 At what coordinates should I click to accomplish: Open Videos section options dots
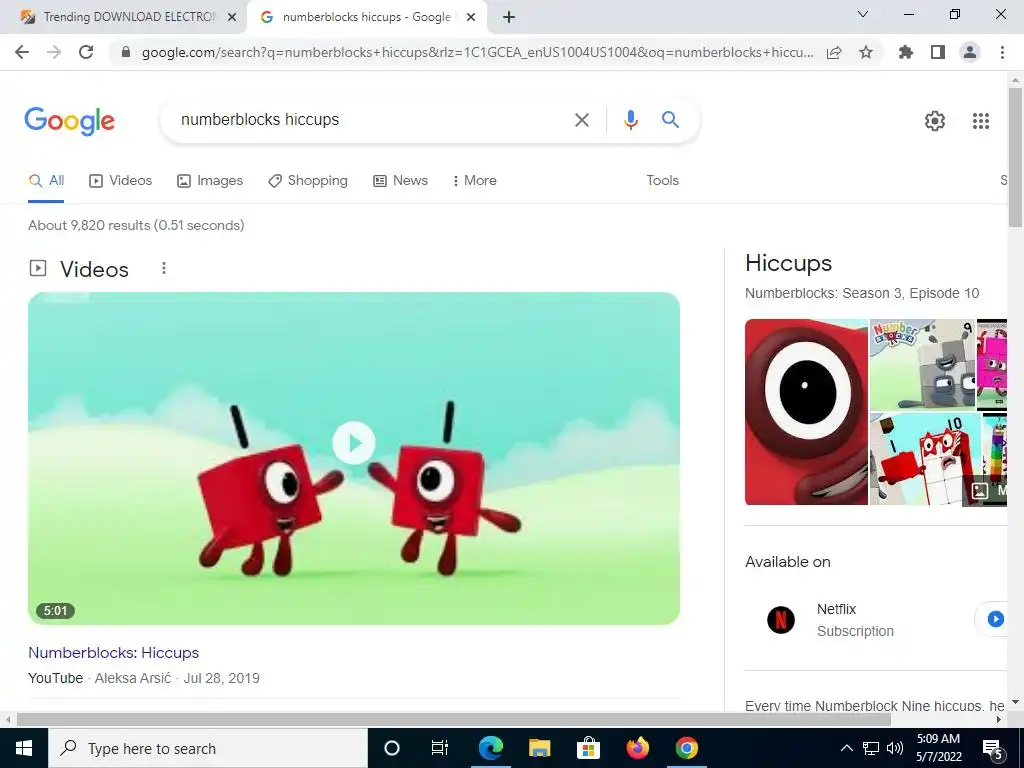click(164, 268)
